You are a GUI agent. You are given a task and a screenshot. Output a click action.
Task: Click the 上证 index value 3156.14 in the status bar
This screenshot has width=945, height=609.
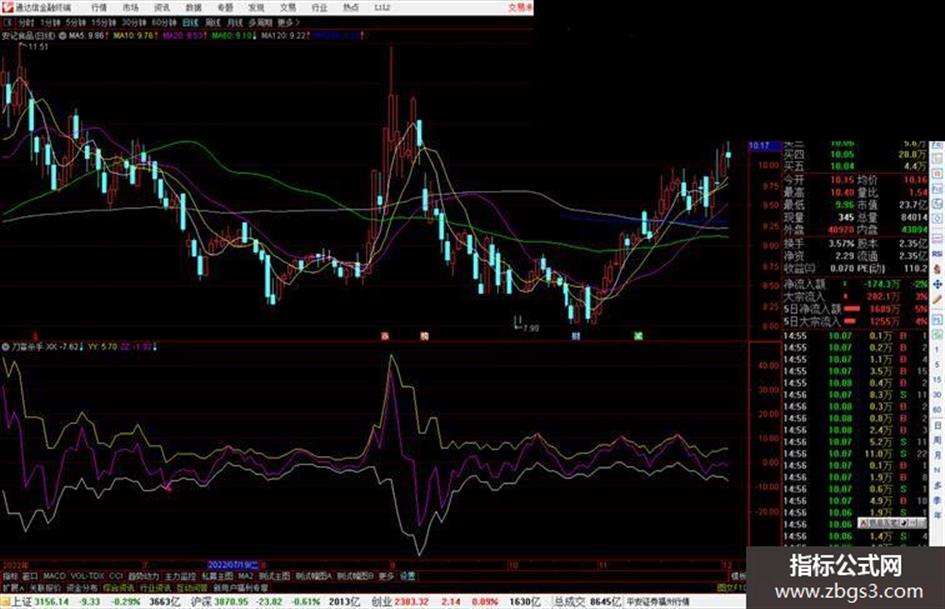click(52, 602)
